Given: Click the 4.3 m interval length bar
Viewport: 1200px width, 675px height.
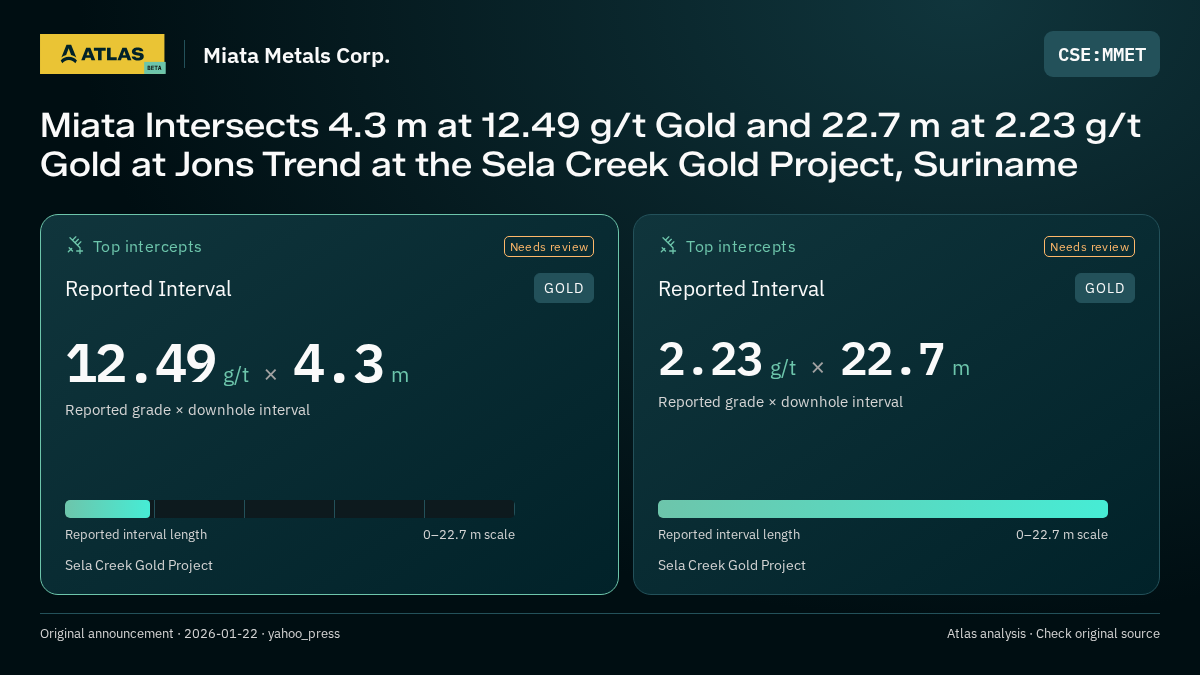Looking at the screenshot, I should [x=290, y=509].
